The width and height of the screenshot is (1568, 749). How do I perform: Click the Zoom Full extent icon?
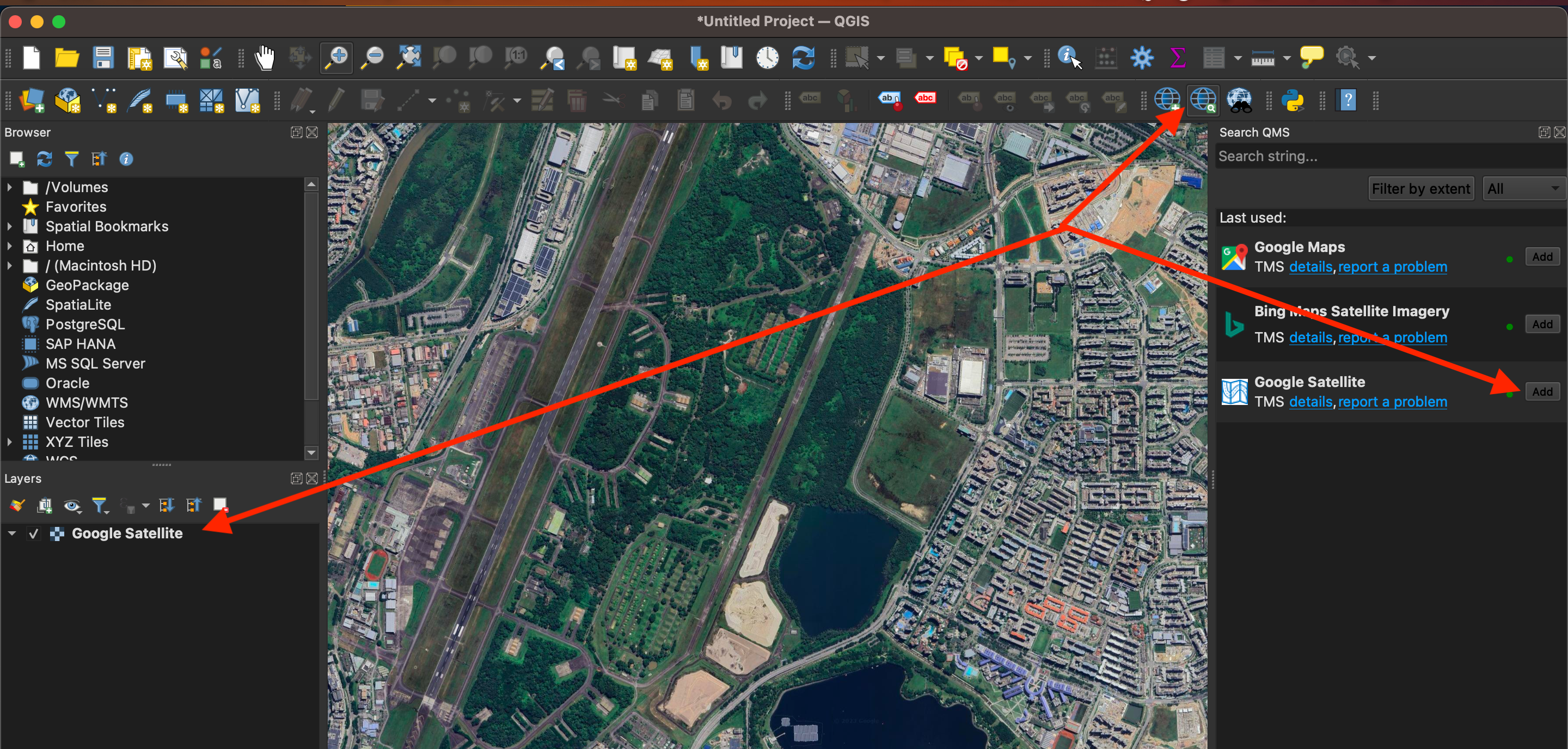pyautogui.click(x=409, y=58)
